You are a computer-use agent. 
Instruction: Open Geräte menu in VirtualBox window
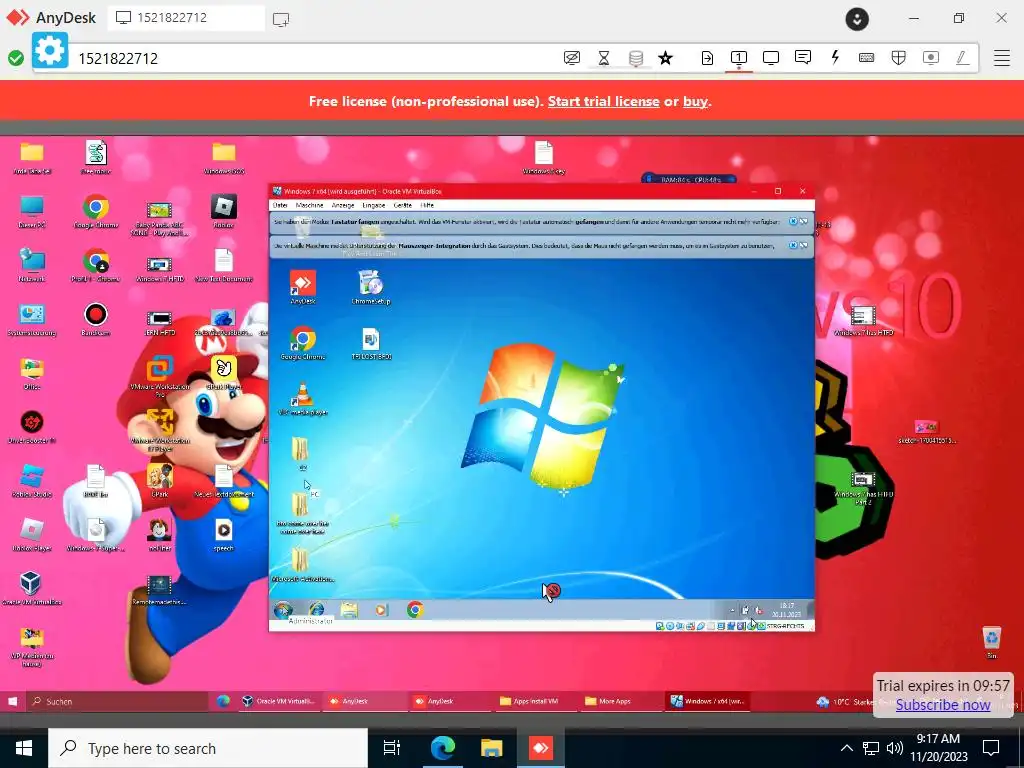[403, 205]
